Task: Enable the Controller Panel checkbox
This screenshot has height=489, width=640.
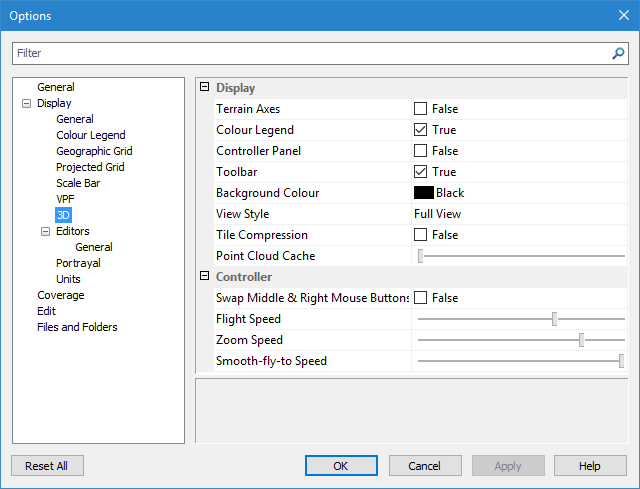Action: 421,151
